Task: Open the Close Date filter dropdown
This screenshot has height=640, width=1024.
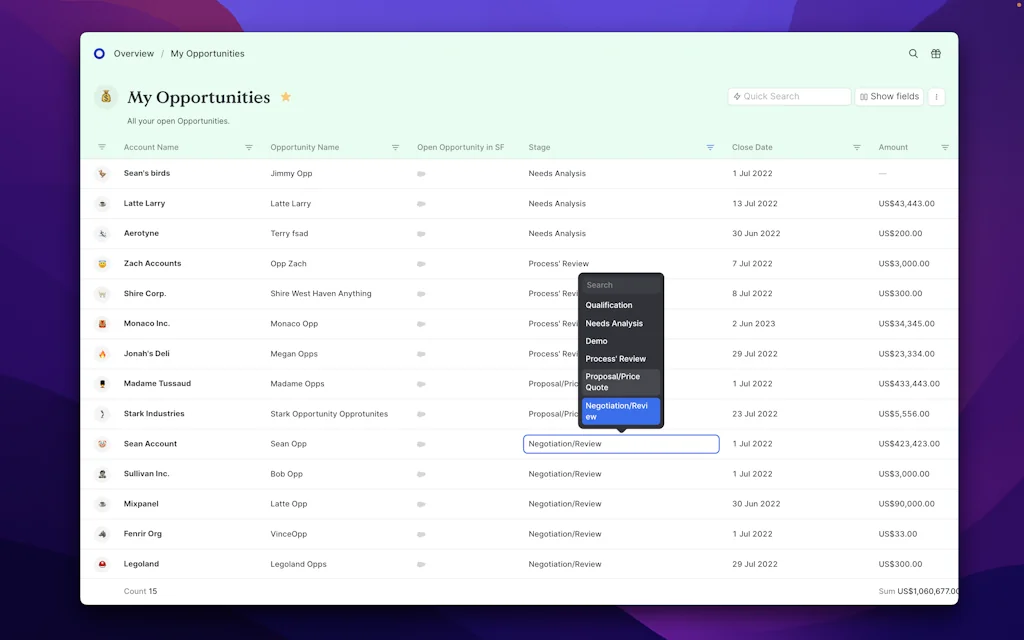Action: tap(856, 147)
